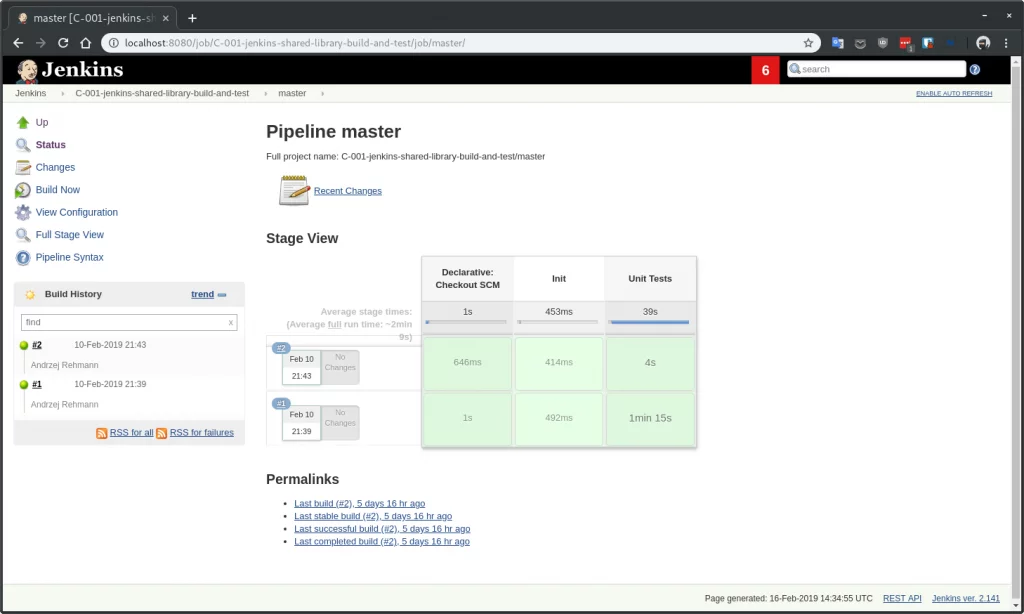Click the red notification badge showing 6
This screenshot has width=1024, height=614.
tap(765, 70)
